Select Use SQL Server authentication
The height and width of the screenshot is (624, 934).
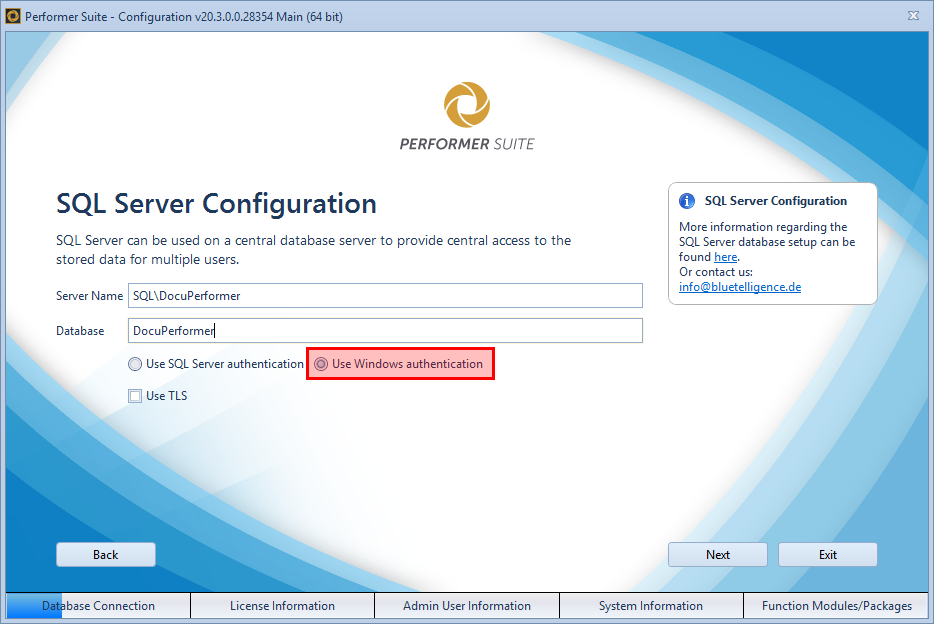point(135,363)
